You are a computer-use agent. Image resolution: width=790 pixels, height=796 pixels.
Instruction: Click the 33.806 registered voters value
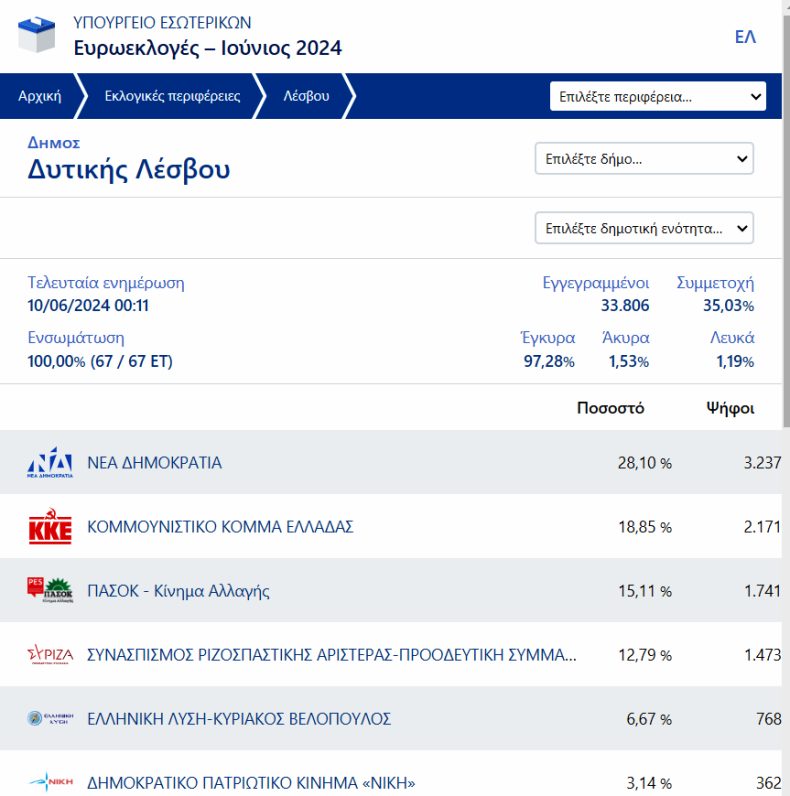(624, 306)
